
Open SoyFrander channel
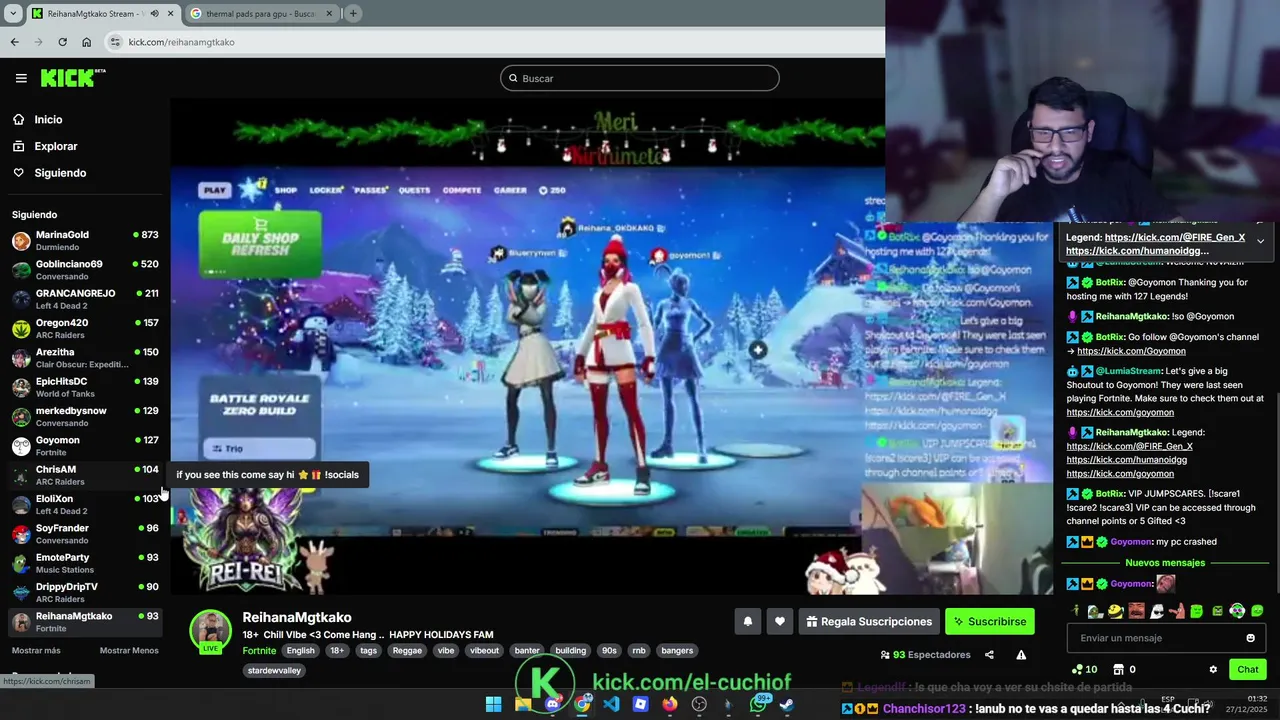[x=85, y=534]
